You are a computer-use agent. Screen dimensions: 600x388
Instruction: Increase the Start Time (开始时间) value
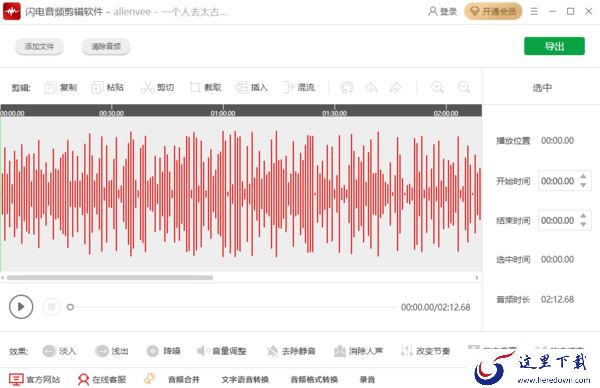point(583,176)
